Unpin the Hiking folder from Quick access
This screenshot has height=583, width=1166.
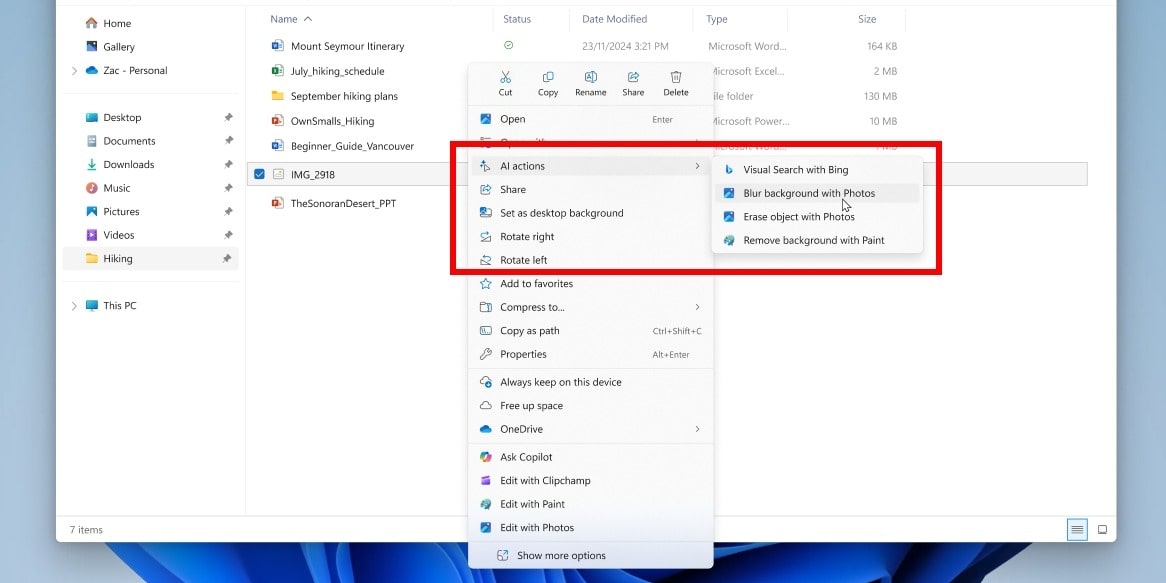tap(228, 258)
